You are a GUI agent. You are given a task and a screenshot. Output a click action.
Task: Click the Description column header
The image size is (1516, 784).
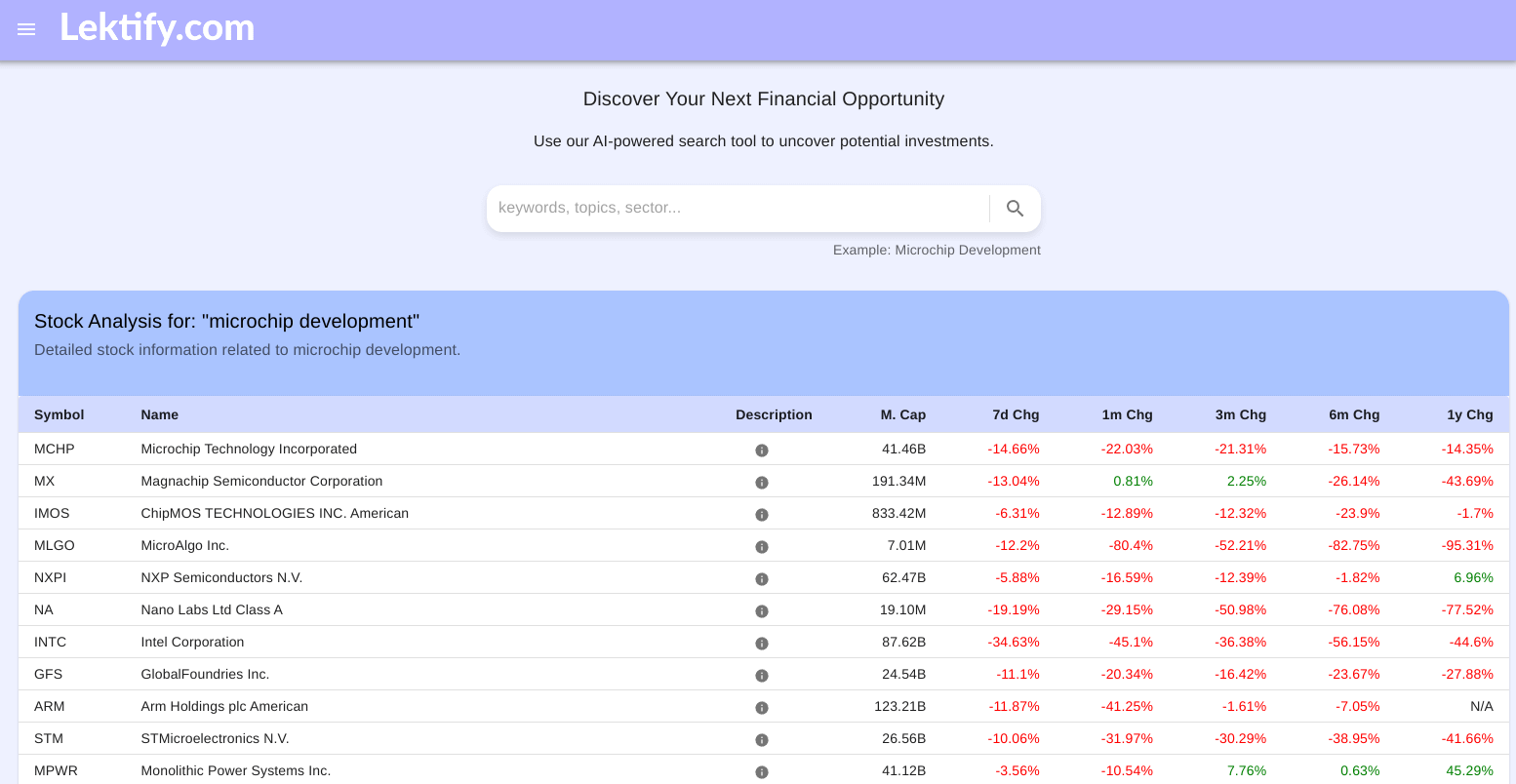coord(774,414)
